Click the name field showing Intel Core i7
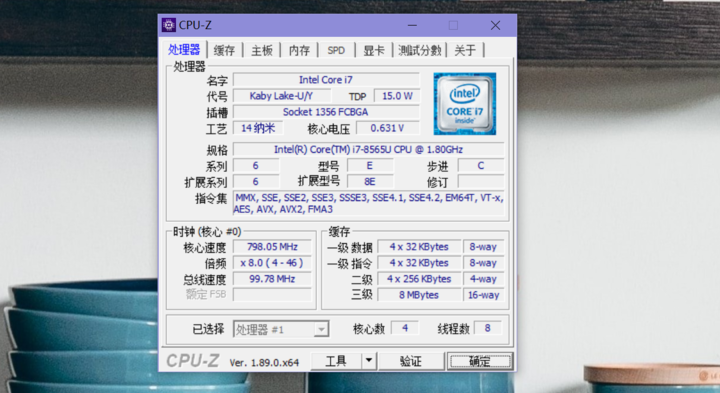The image size is (720, 393). click(326, 80)
